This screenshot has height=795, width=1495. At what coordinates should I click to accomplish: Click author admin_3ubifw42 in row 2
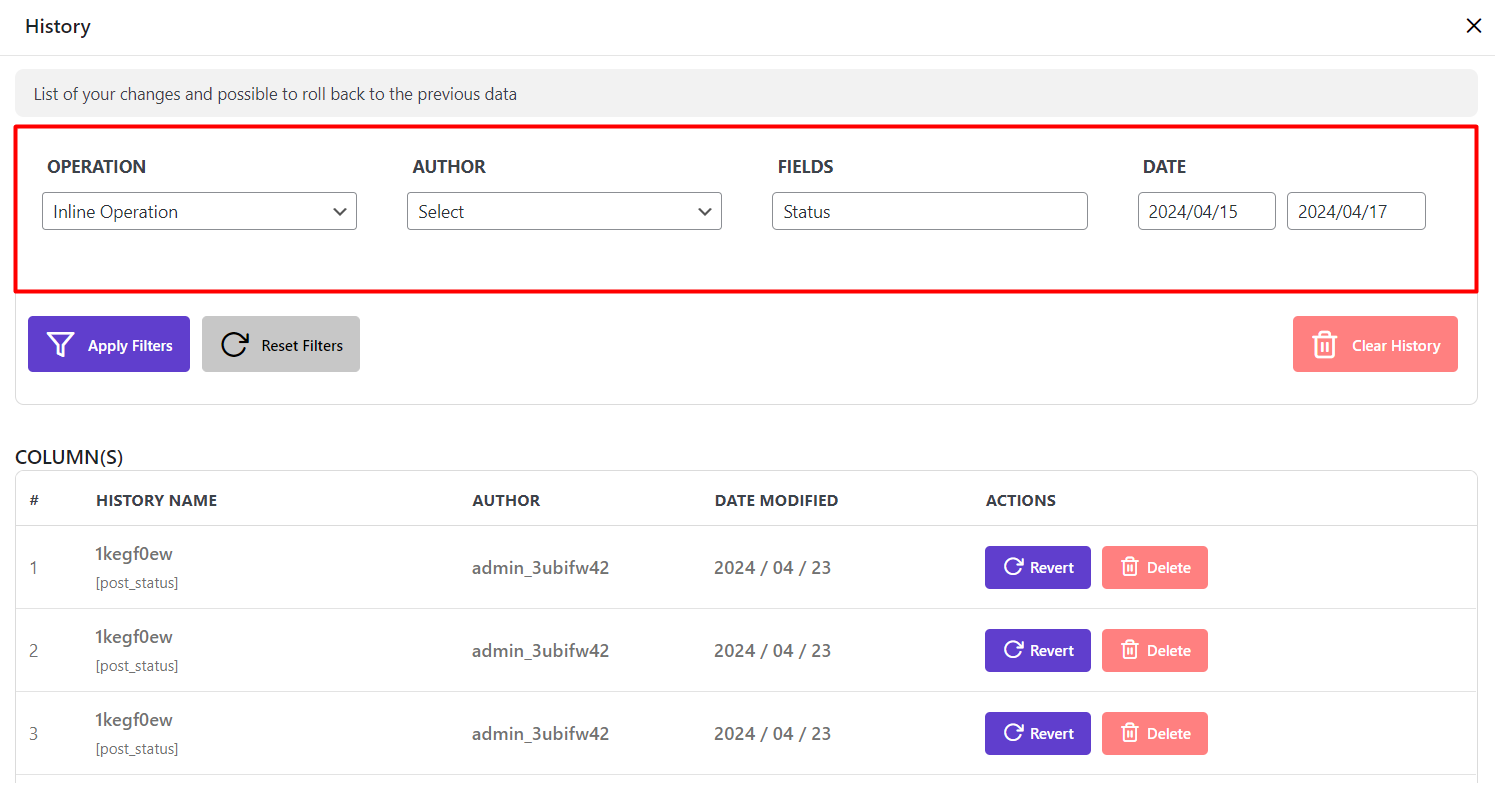click(540, 651)
